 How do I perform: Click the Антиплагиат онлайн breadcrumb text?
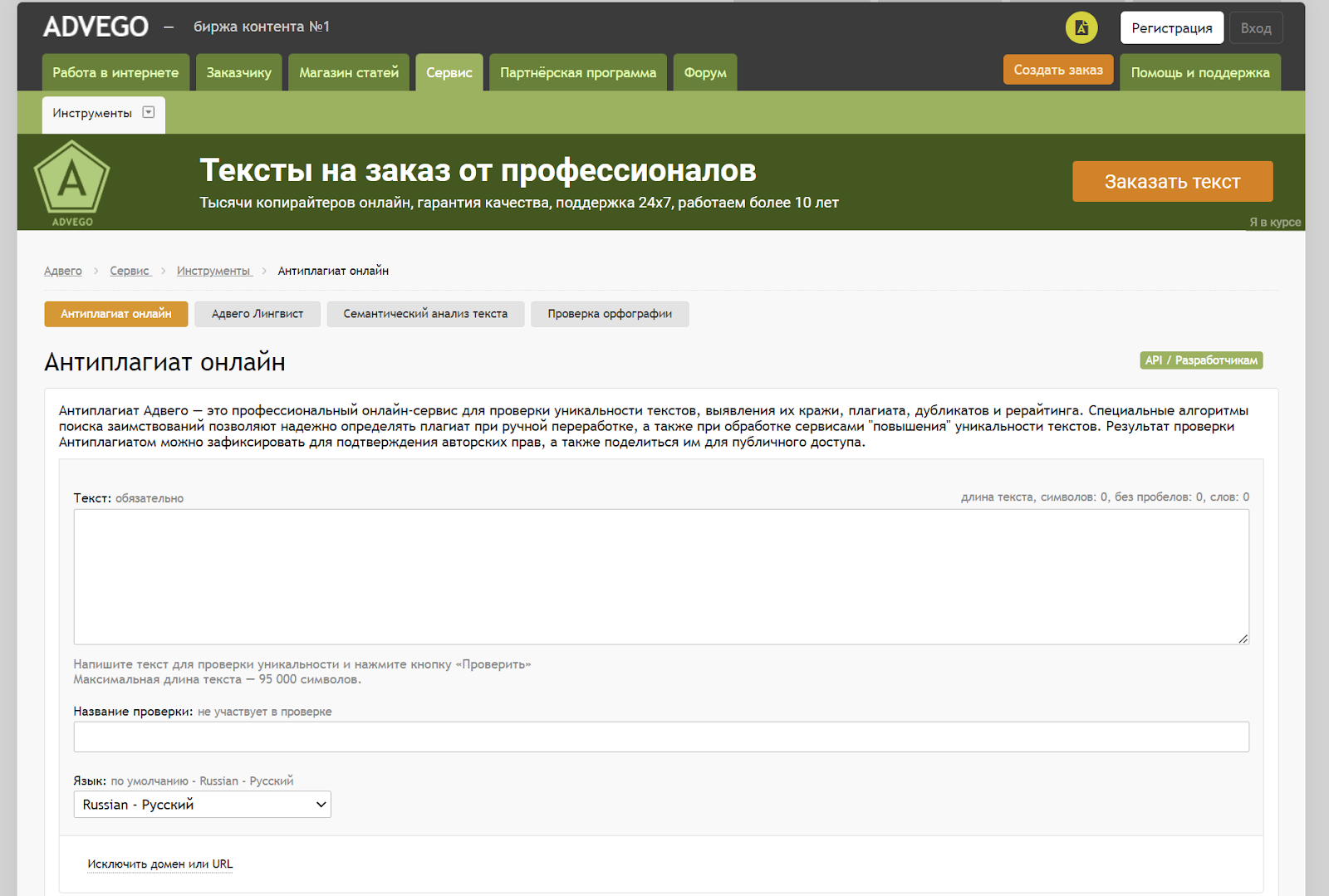(333, 271)
